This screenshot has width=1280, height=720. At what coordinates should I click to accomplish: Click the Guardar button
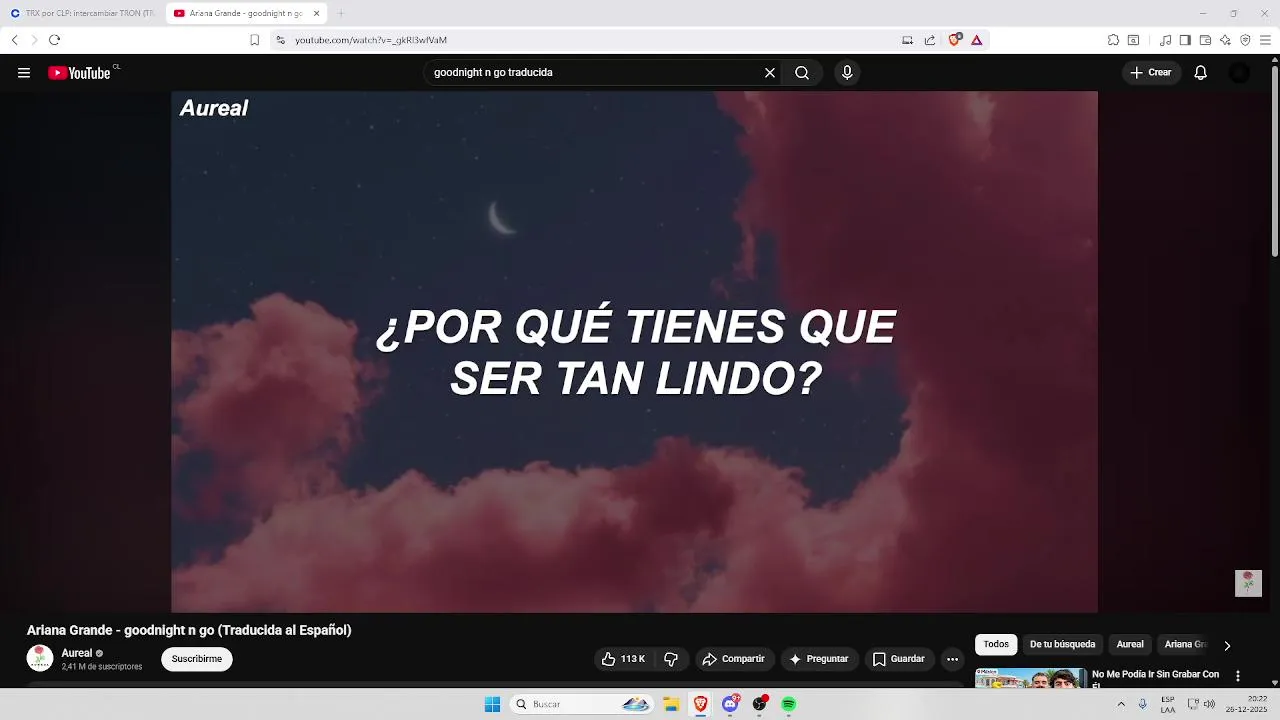tap(898, 659)
